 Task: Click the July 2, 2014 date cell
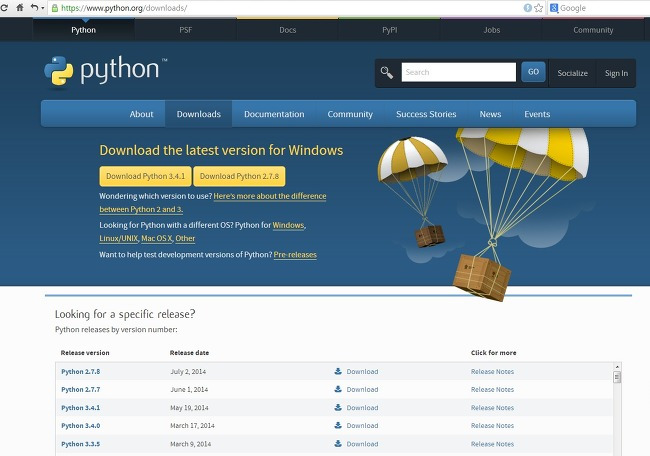tap(188, 371)
